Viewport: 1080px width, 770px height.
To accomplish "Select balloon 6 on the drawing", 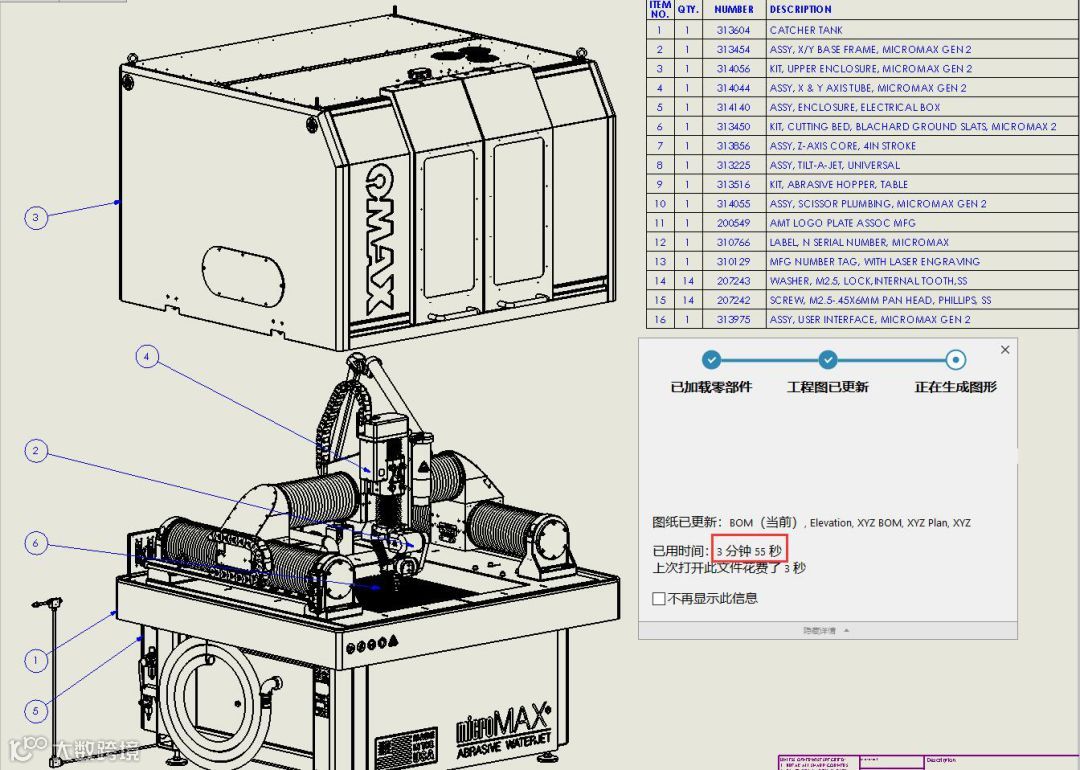I will click(36, 543).
